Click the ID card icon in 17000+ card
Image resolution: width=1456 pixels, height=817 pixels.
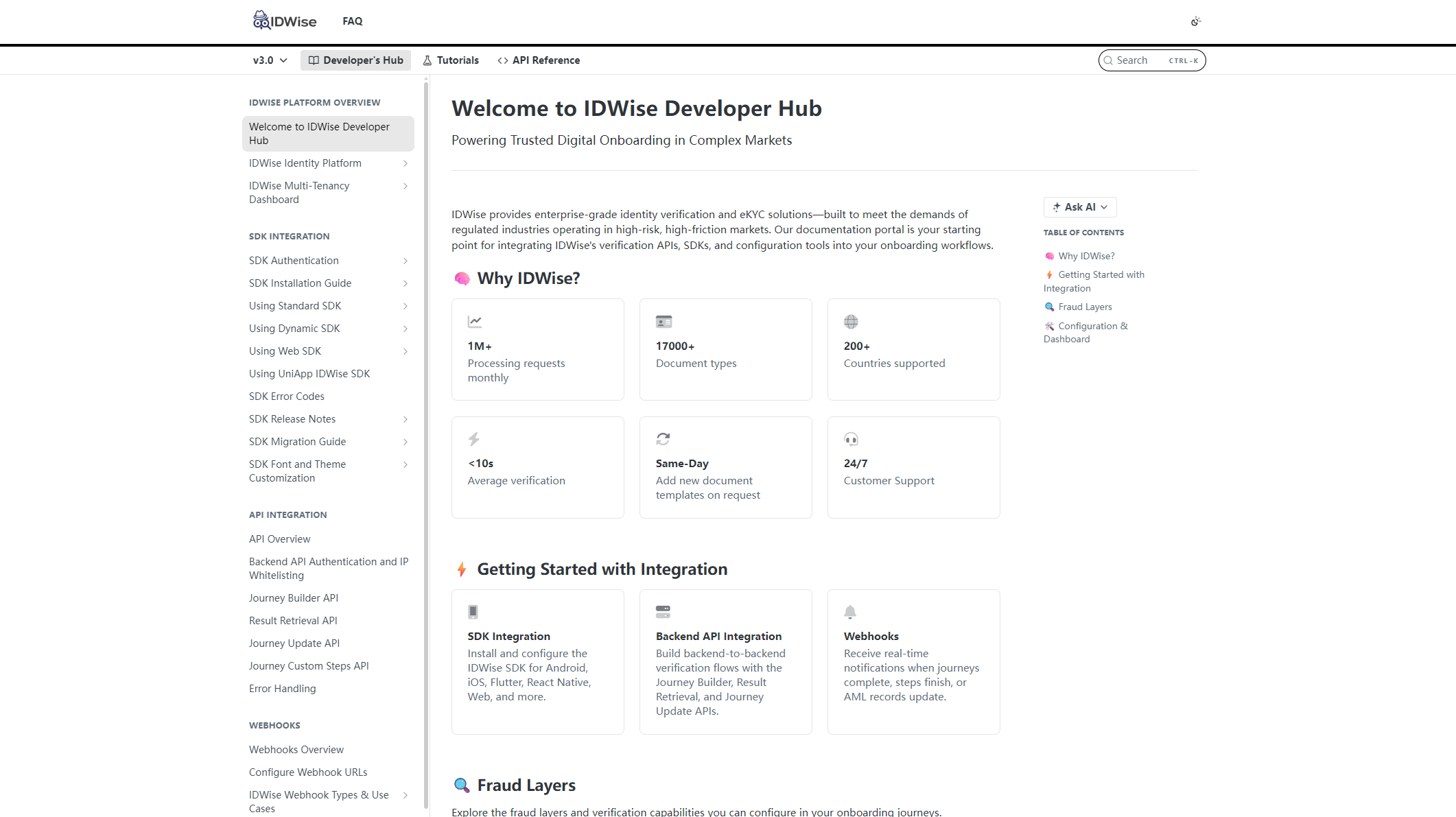tap(664, 321)
